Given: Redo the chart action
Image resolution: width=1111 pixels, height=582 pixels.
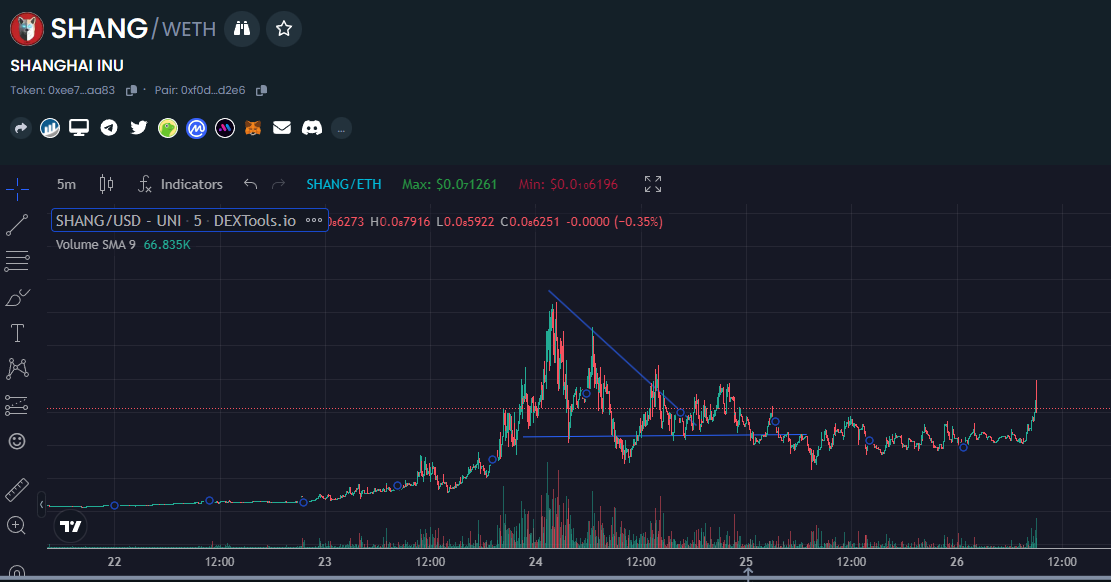Looking at the screenshot, I should pos(278,184).
